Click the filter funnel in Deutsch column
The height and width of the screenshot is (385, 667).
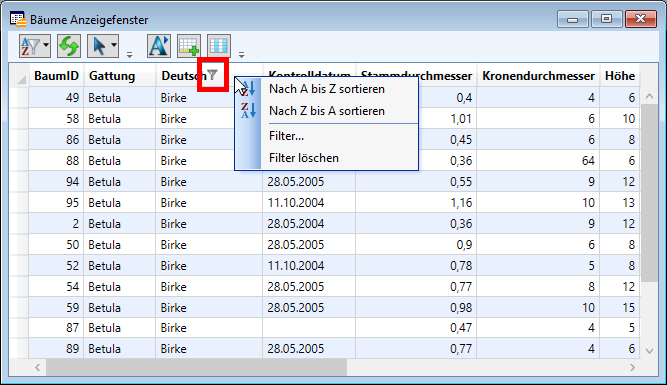coord(212,75)
